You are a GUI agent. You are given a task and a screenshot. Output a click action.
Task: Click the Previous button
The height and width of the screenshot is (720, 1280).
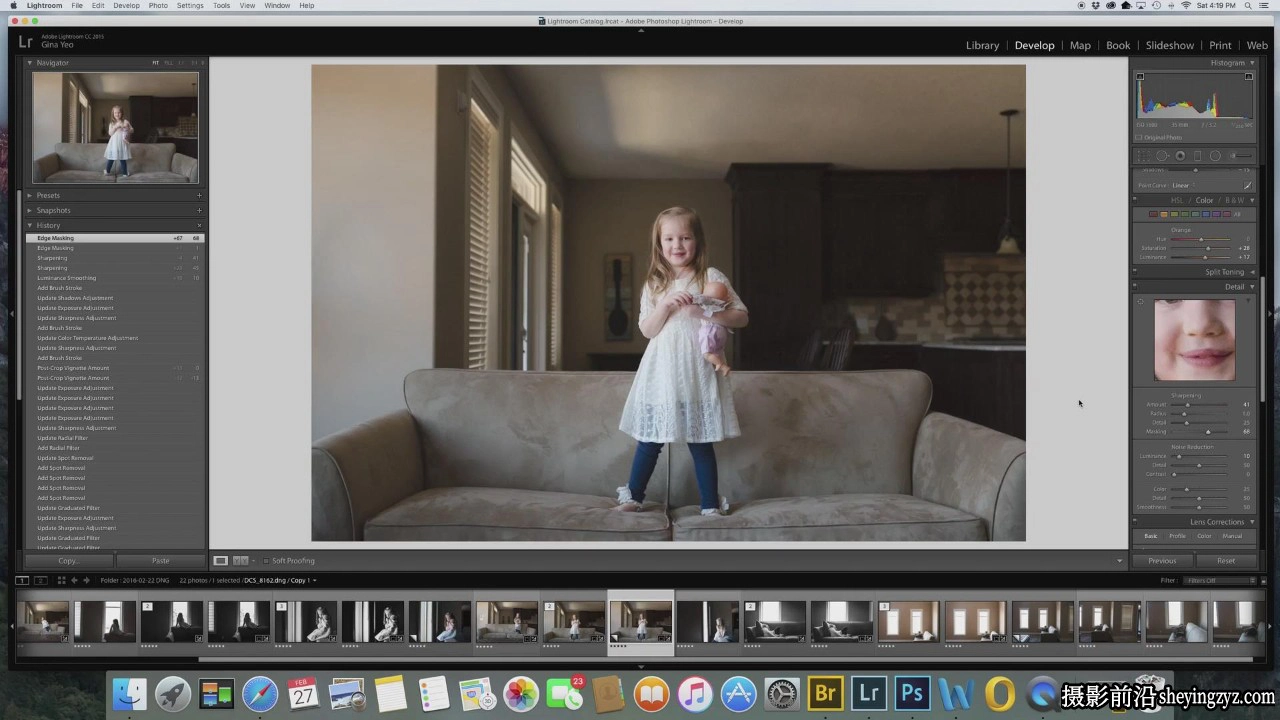tap(1162, 561)
